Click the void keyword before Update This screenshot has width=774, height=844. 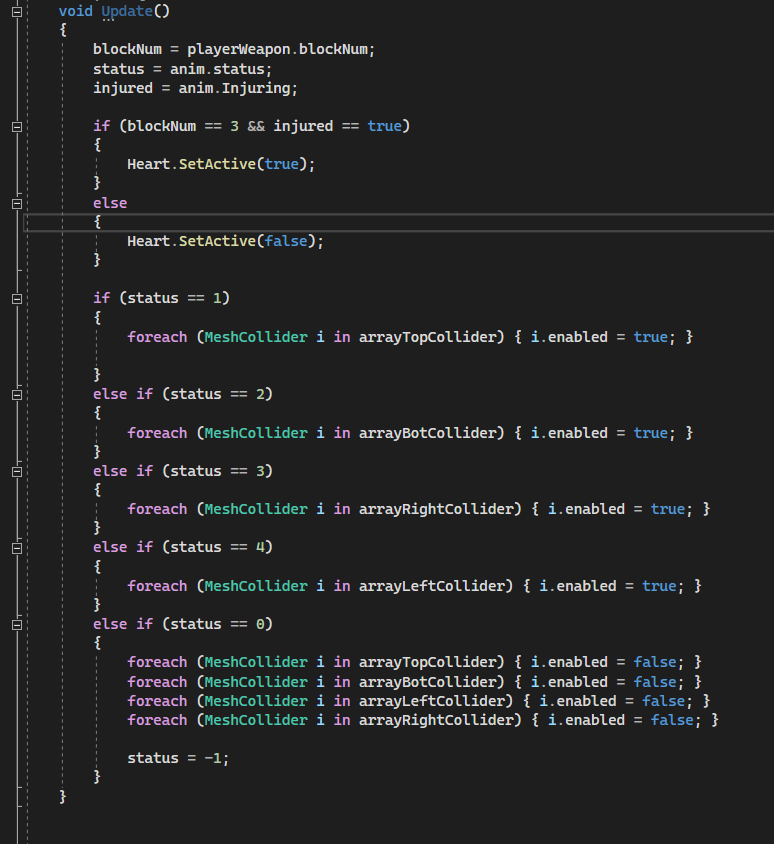click(x=75, y=11)
